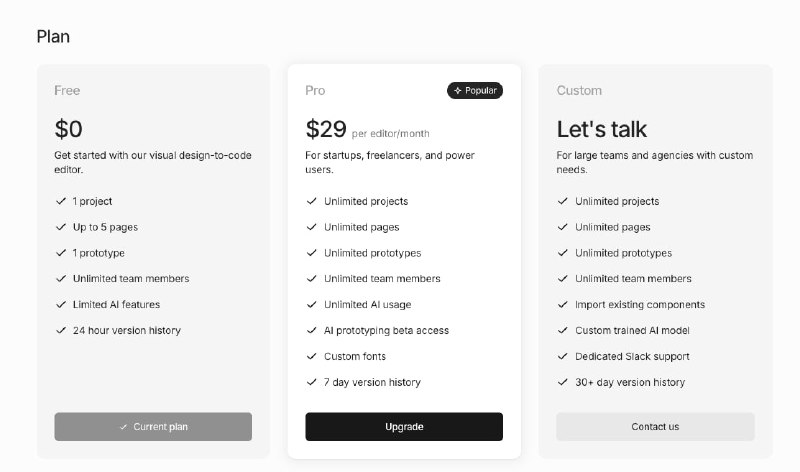Select the Pro plan title
Image resolution: width=800 pixels, height=472 pixels.
point(315,91)
